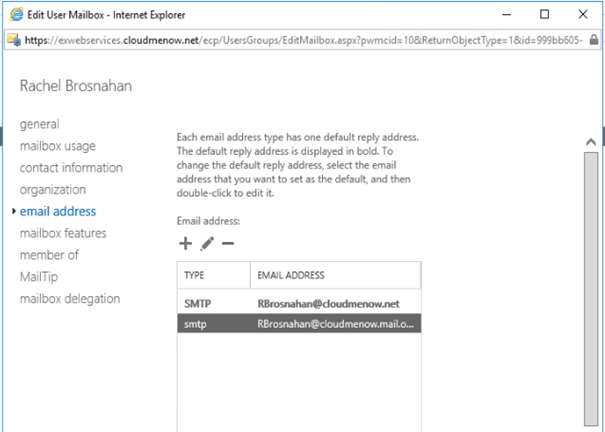Select the primary SMTP RBrosnahan@cloudmenow.net row
The height and width of the screenshot is (432, 605).
coord(299,302)
